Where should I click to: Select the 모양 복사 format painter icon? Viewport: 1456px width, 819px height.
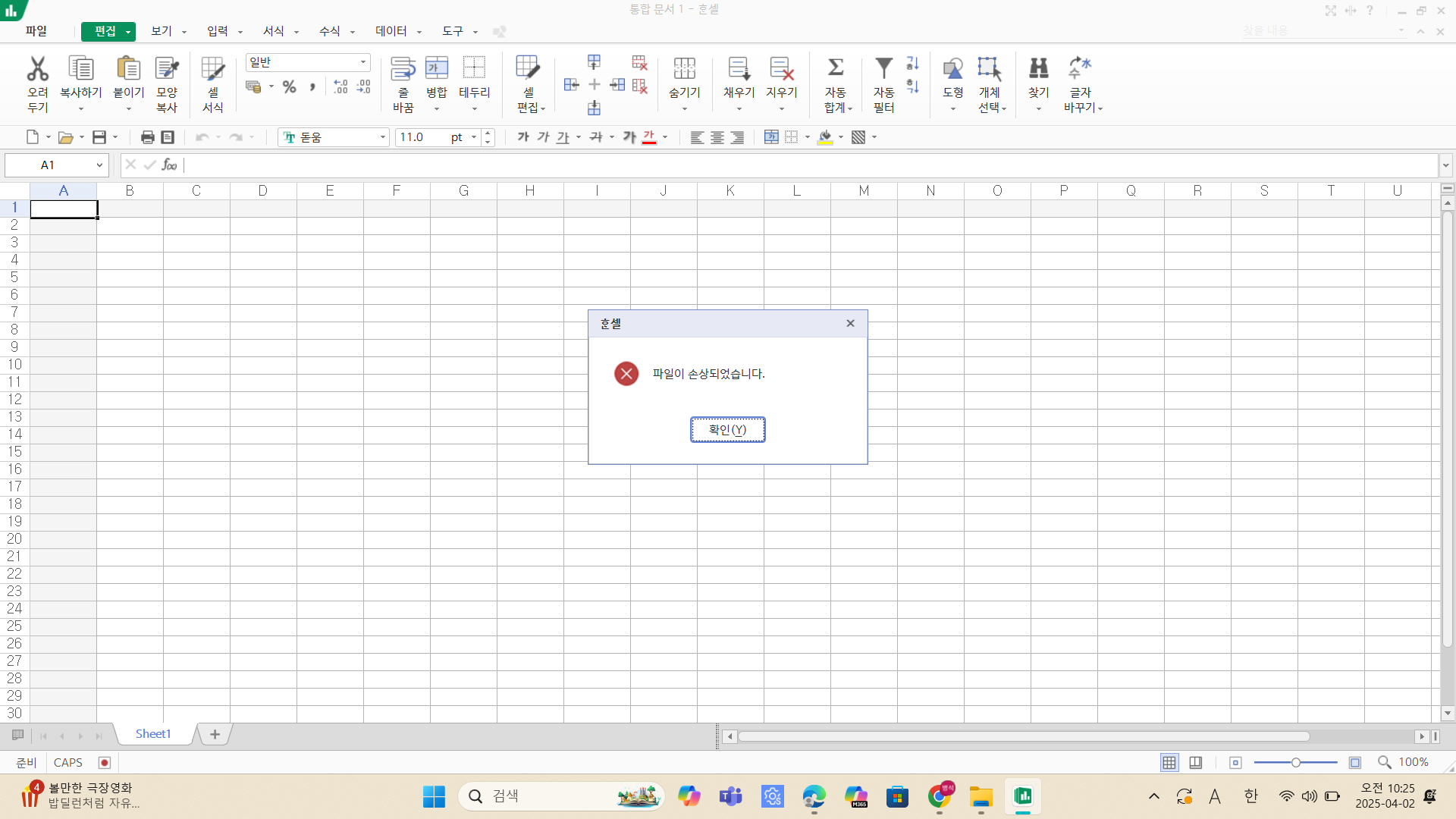click(167, 69)
